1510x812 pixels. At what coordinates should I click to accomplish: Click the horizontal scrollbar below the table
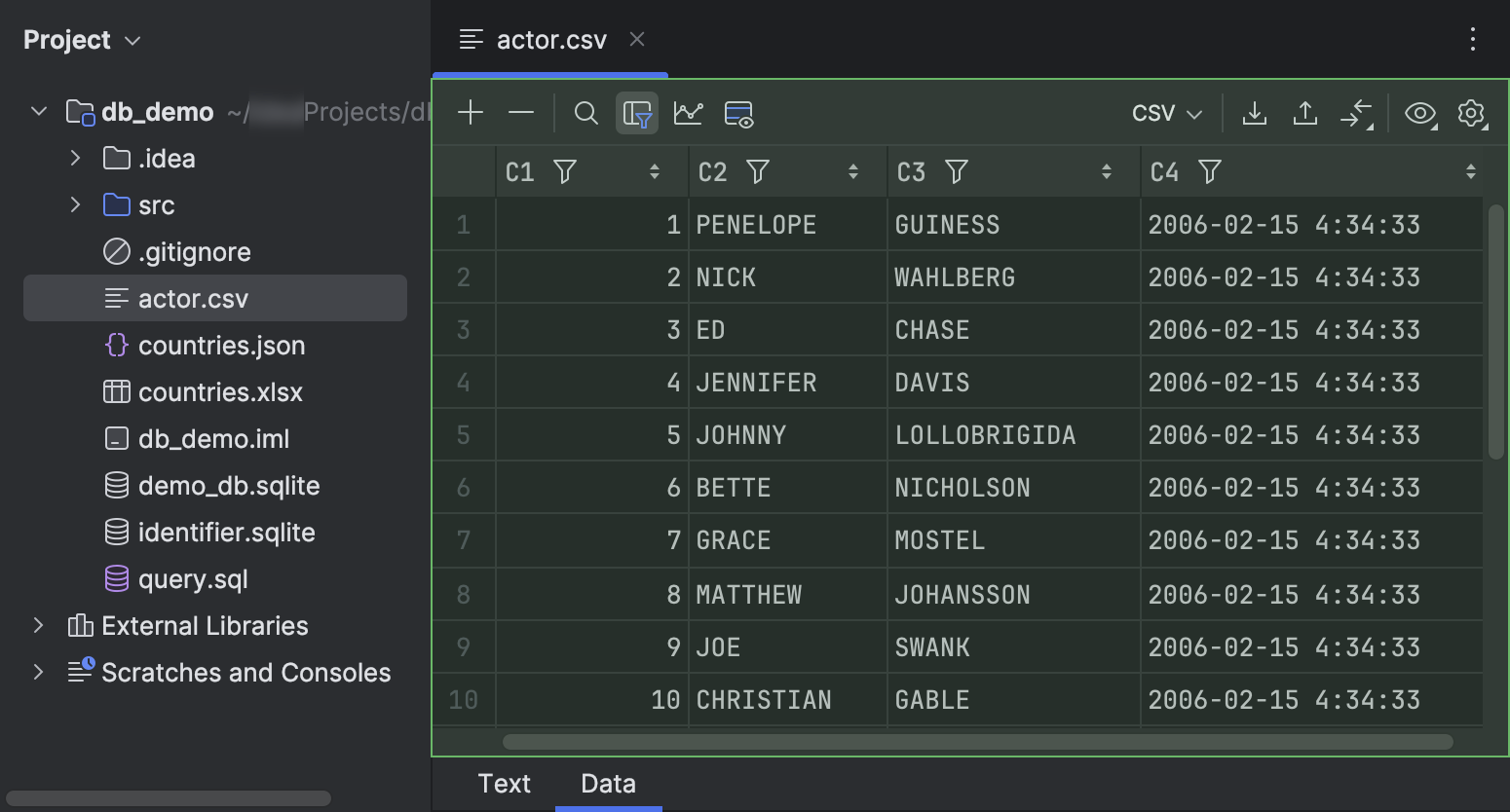(974, 741)
